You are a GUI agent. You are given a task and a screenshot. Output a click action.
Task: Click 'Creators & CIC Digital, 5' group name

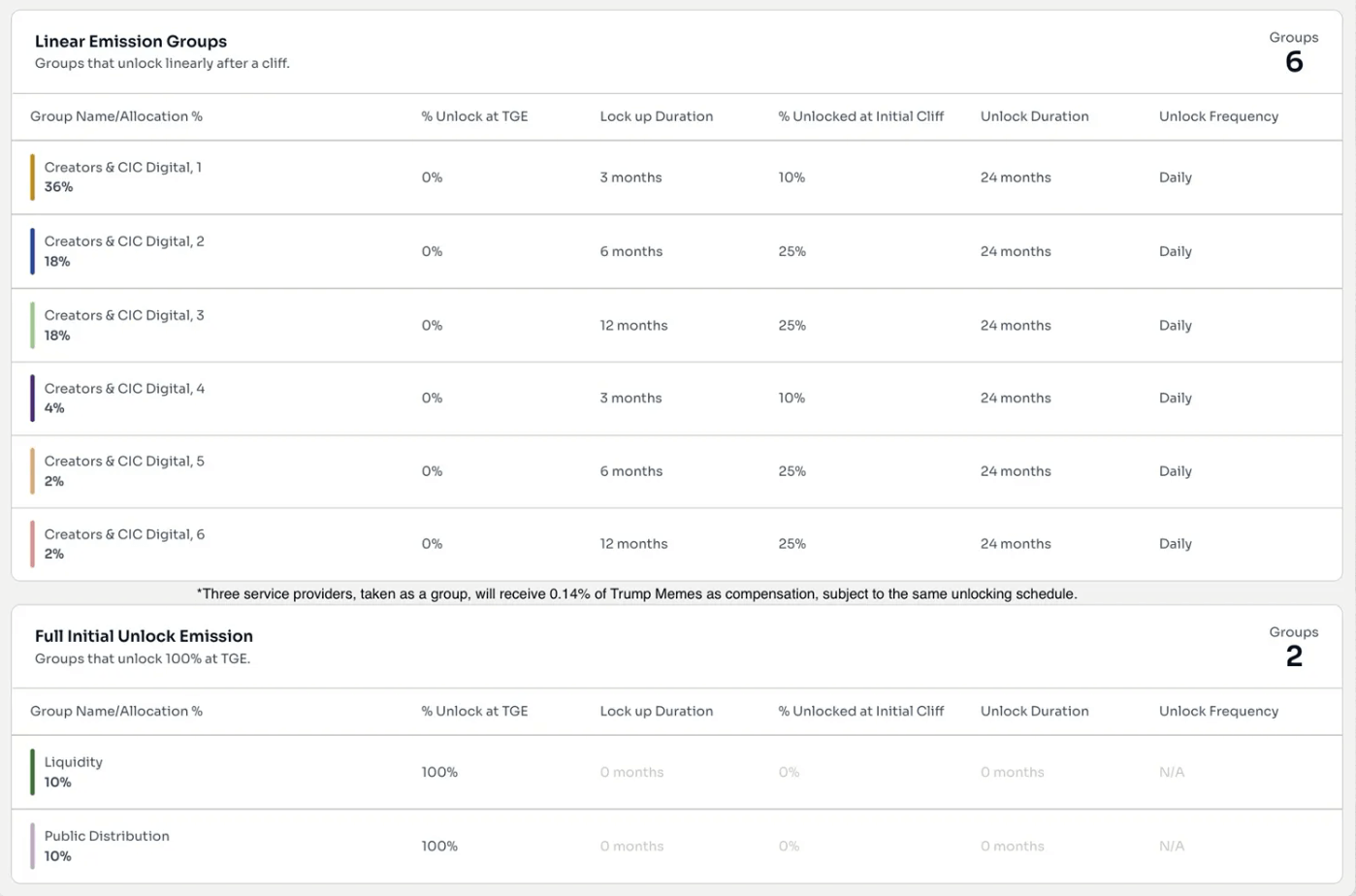tap(124, 462)
